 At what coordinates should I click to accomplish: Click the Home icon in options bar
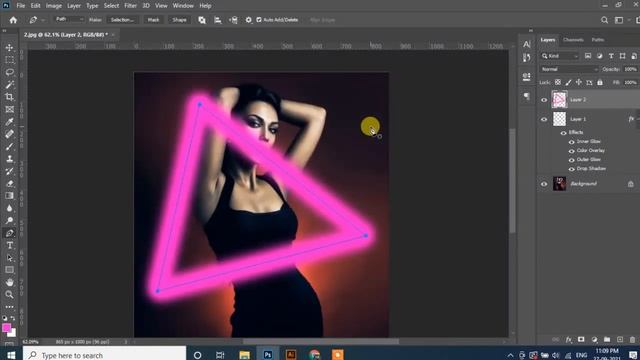click(13, 20)
